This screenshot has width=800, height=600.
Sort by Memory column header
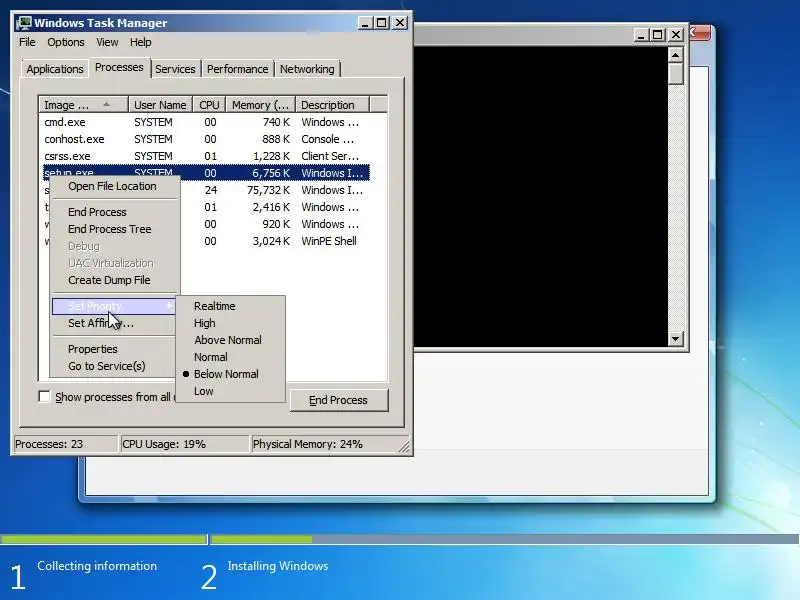[261, 105]
